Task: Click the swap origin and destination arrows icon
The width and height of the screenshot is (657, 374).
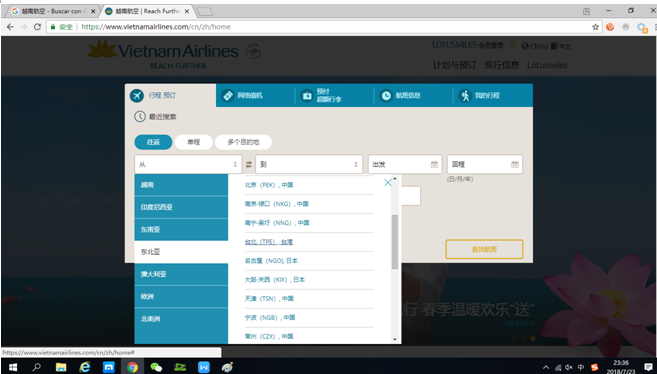Action: pos(249,165)
